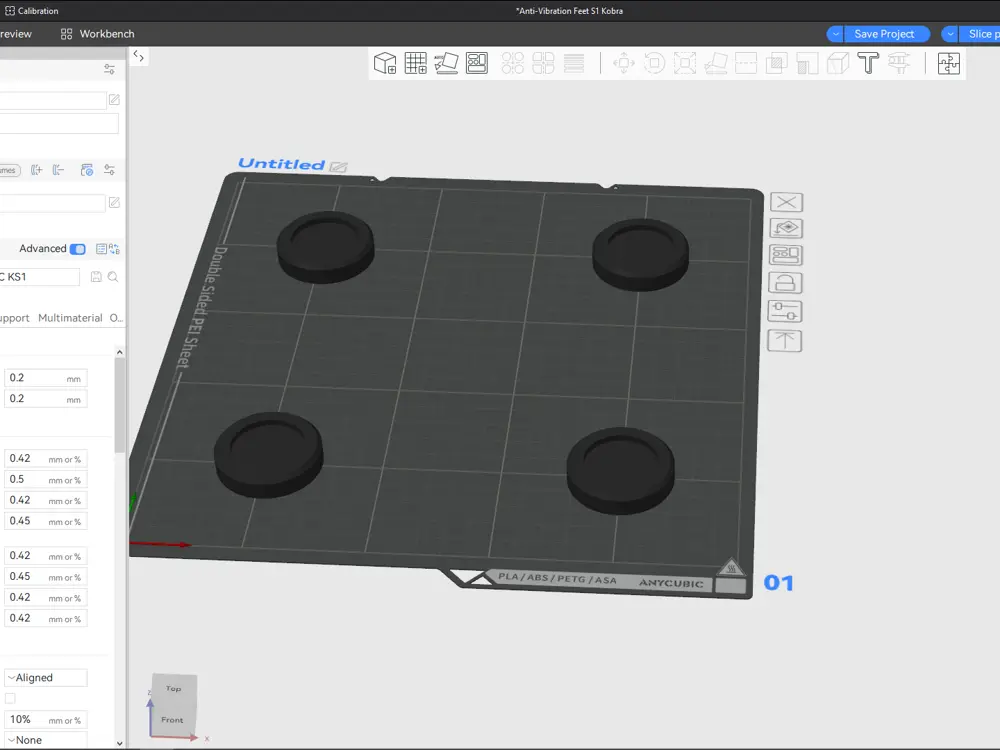Open the Multimaterial settings tab
This screenshot has height=750, width=1000.
tap(70, 318)
